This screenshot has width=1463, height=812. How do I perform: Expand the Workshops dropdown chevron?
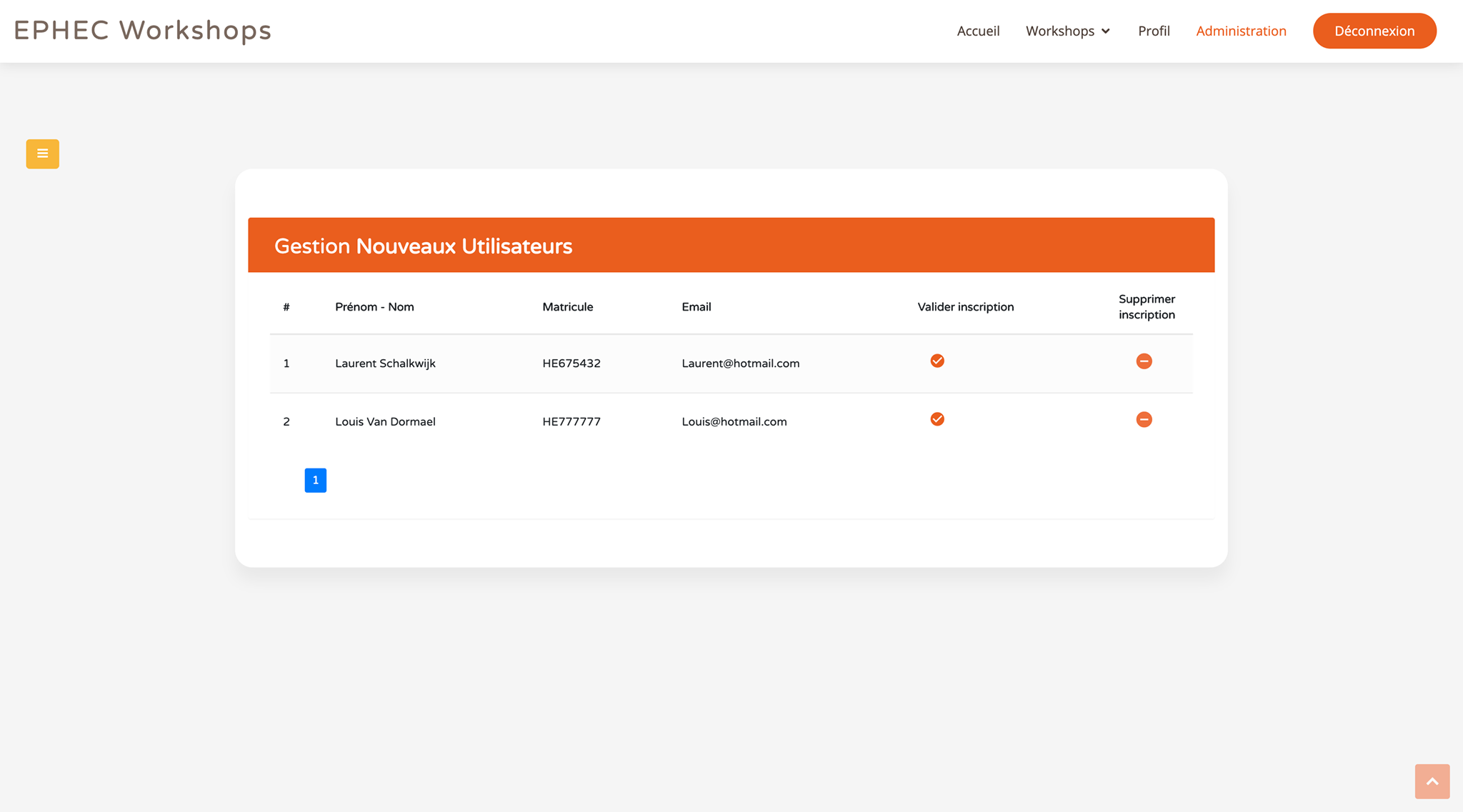tap(1106, 31)
